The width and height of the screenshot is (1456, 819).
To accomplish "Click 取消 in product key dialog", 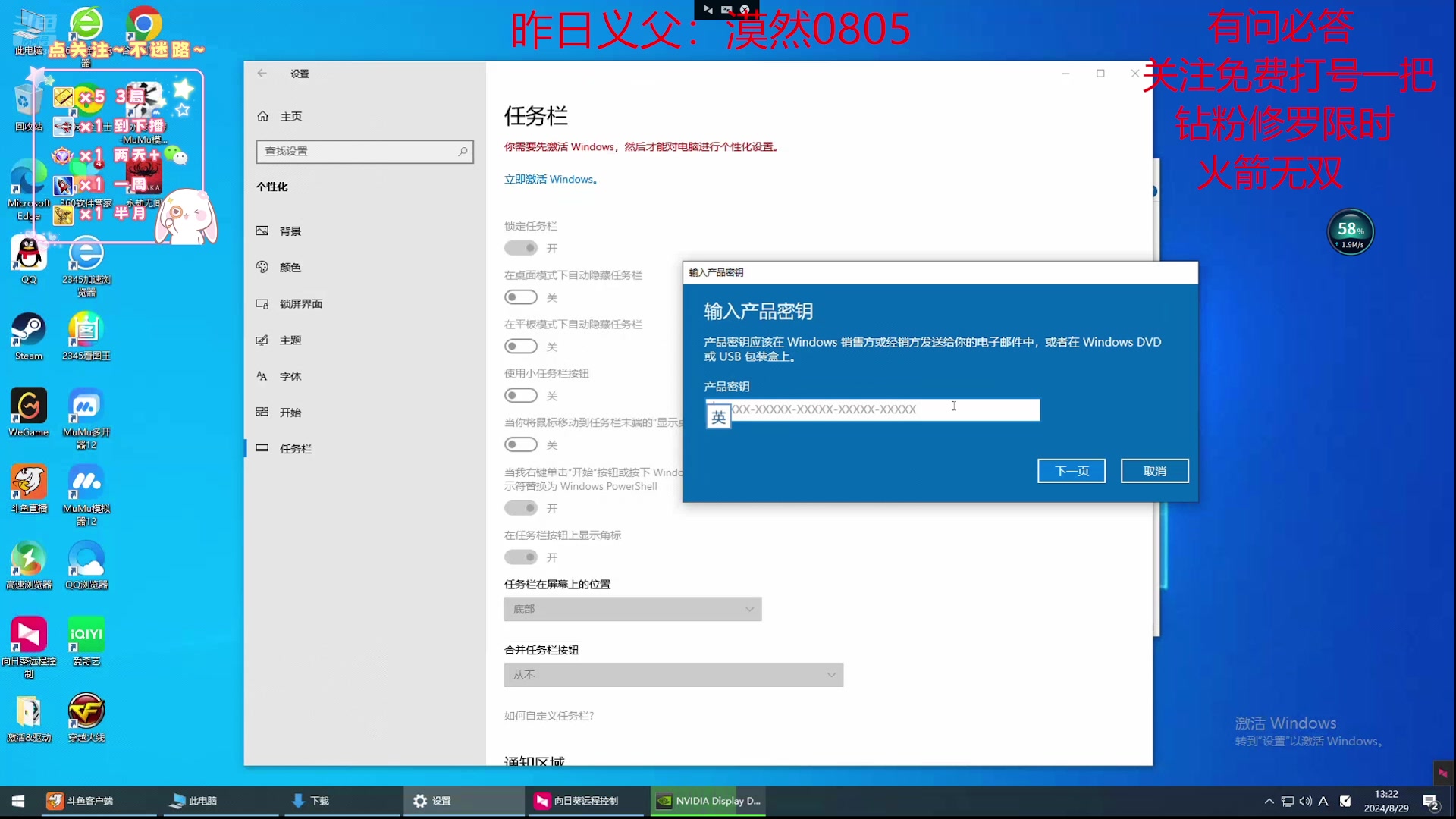I will coord(1155,471).
